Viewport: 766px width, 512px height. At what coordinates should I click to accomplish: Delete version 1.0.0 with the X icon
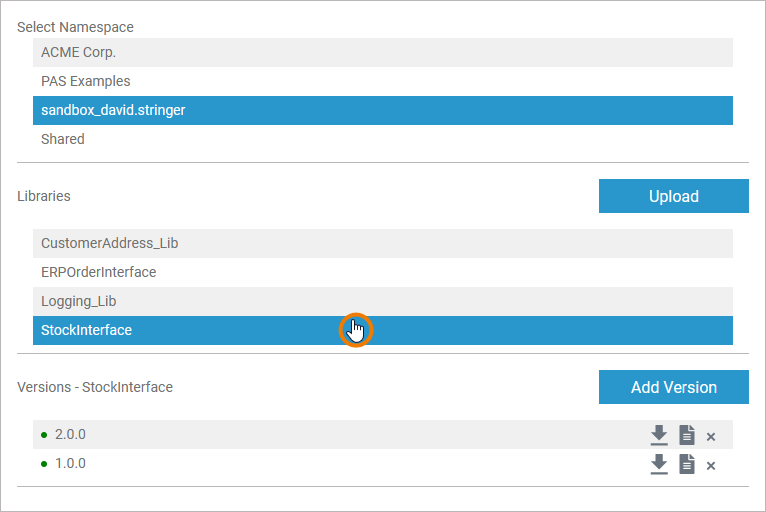711,465
